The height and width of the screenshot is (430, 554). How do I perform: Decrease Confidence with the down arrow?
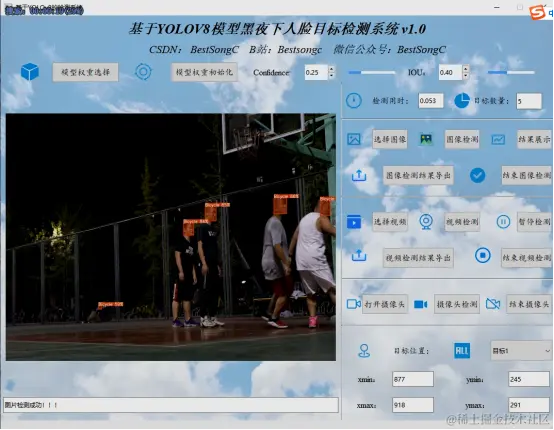click(331, 75)
